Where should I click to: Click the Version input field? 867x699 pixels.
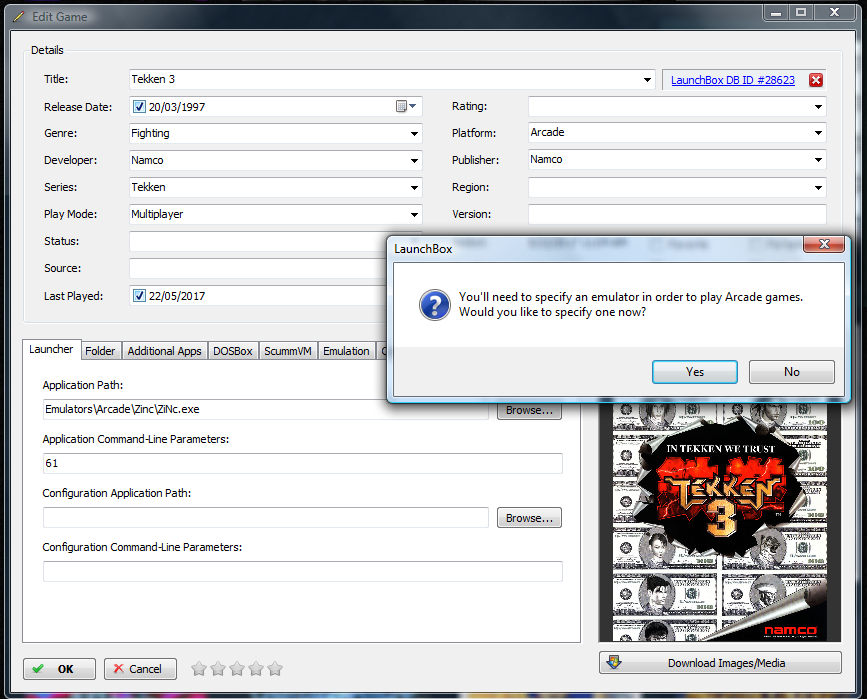677,214
